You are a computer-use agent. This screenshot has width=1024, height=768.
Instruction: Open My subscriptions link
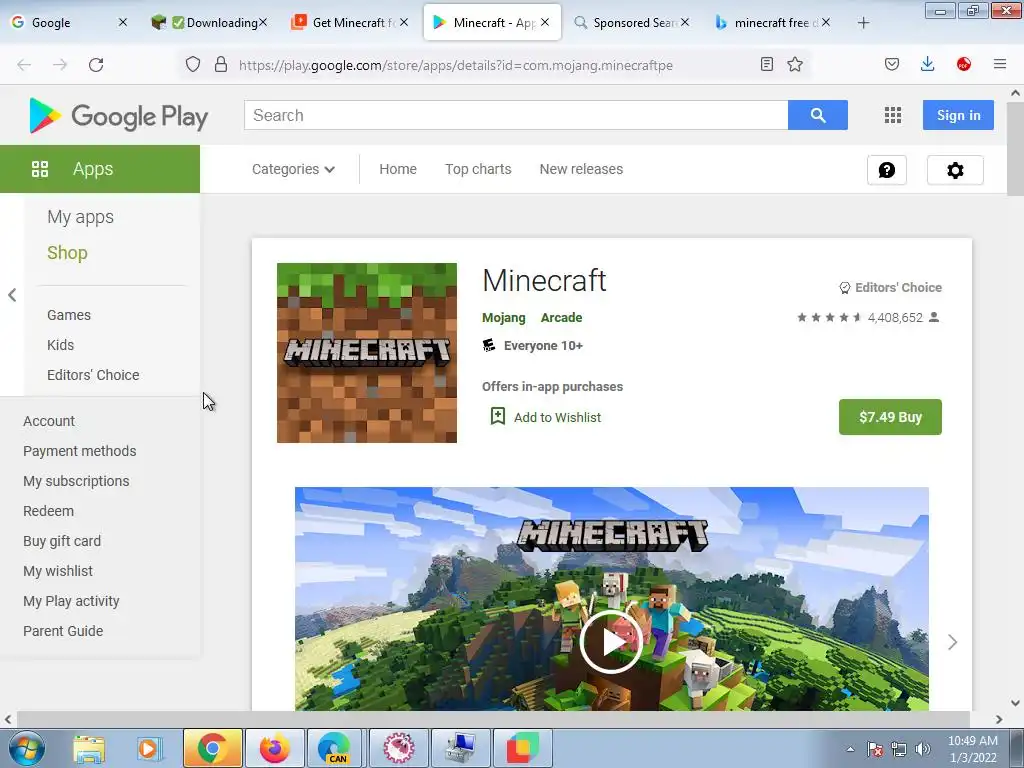(x=76, y=481)
